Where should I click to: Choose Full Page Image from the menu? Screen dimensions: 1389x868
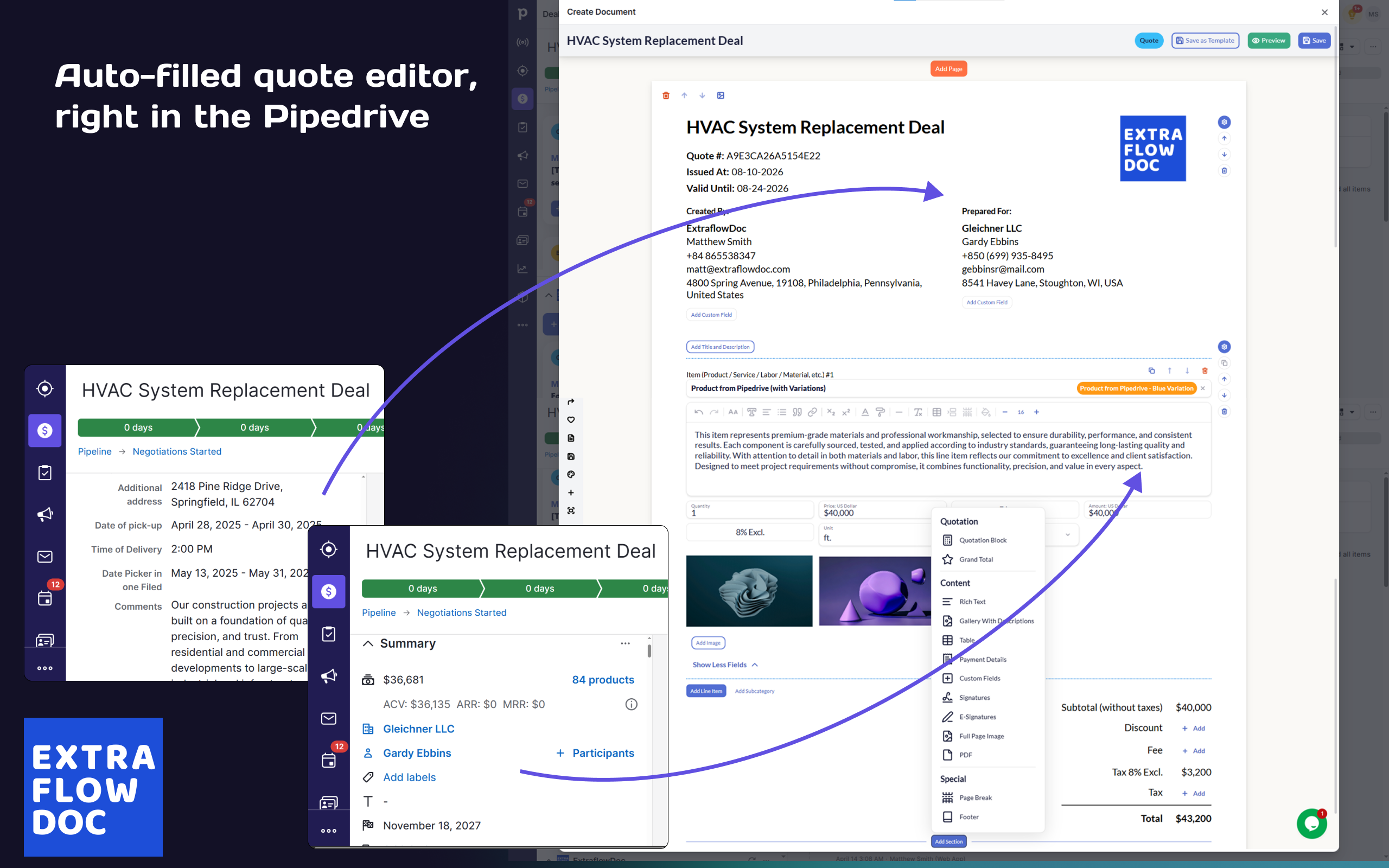pos(981,736)
